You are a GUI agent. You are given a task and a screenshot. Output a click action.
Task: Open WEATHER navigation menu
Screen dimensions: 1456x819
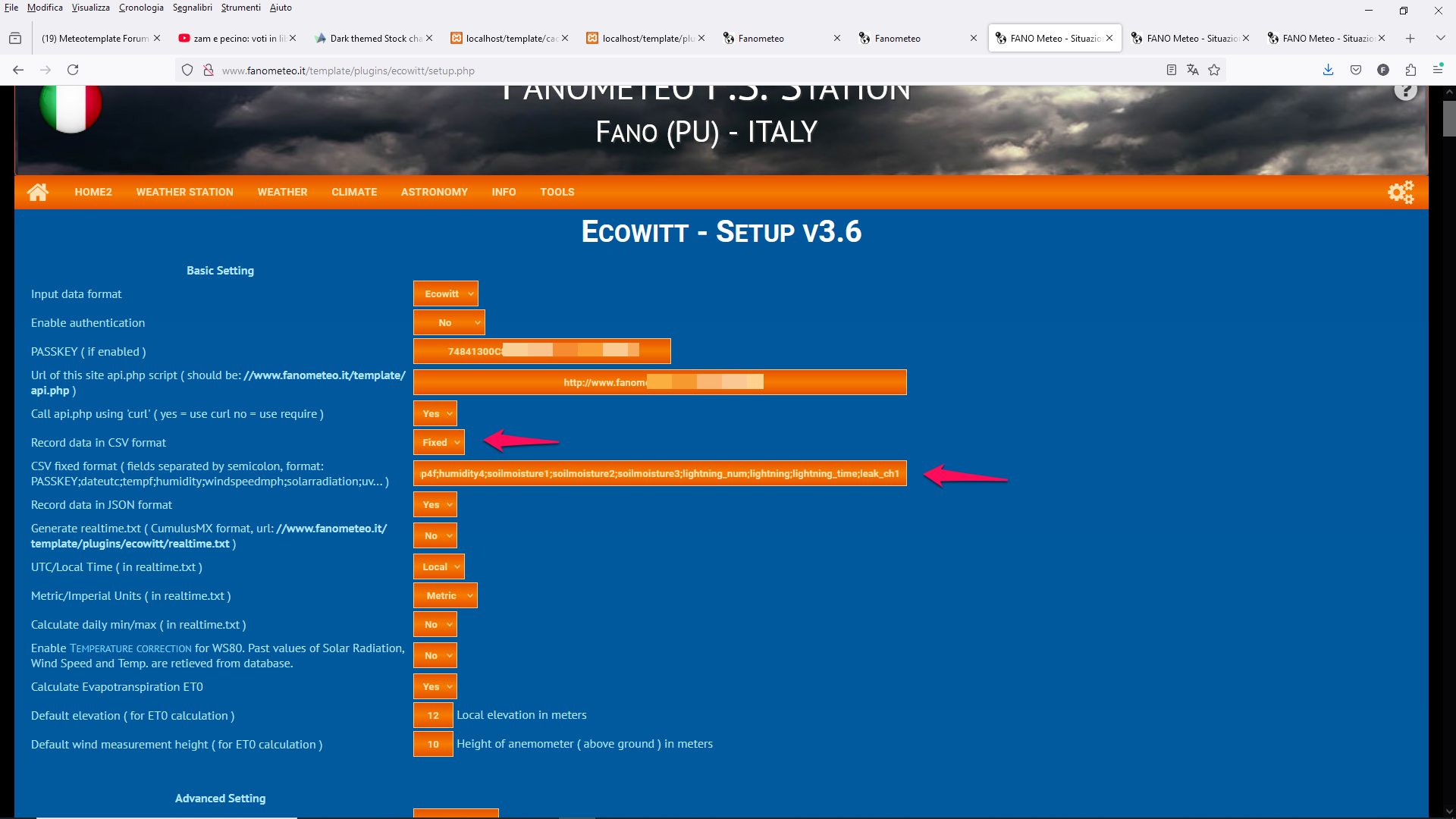[x=282, y=192]
